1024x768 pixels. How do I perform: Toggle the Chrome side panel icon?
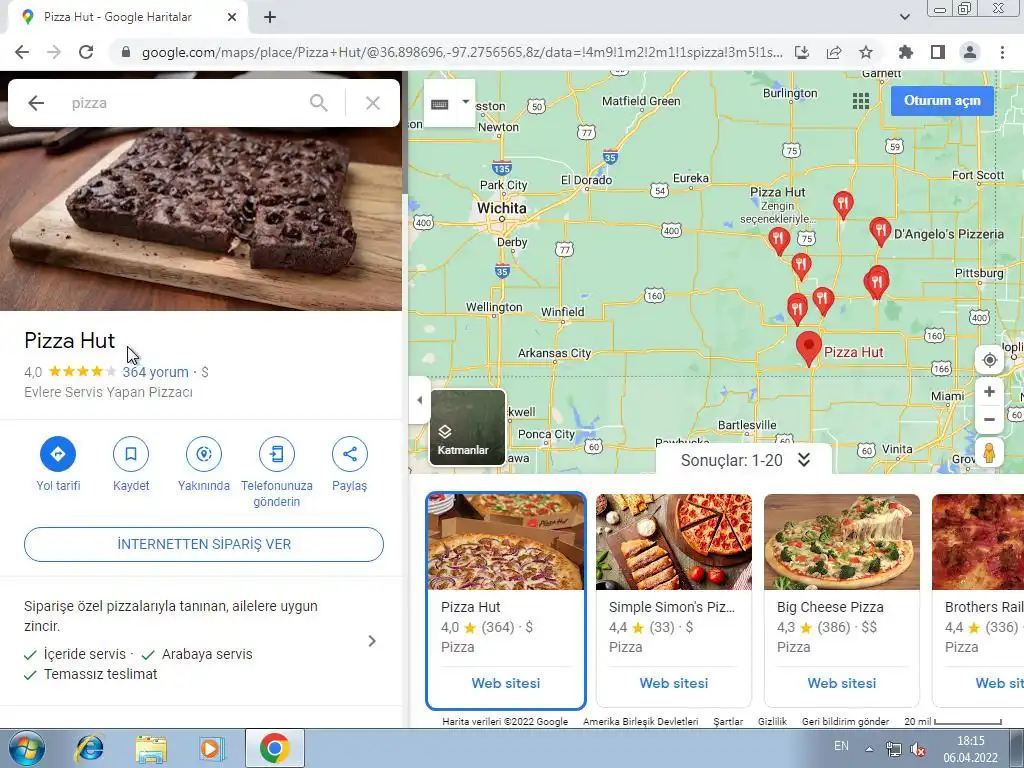tap(938, 52)
